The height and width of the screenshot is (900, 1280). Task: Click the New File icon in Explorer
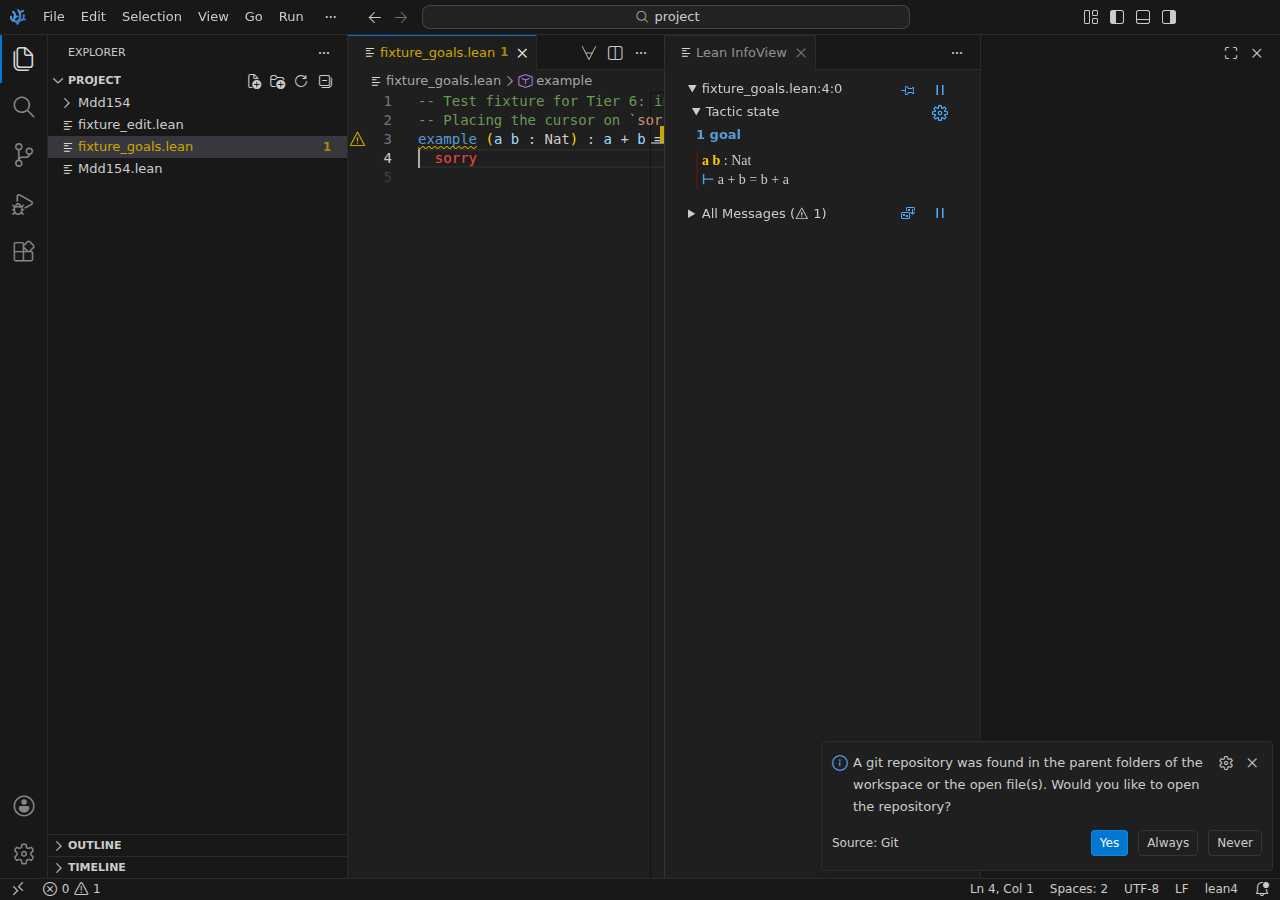tap(254, 81)
